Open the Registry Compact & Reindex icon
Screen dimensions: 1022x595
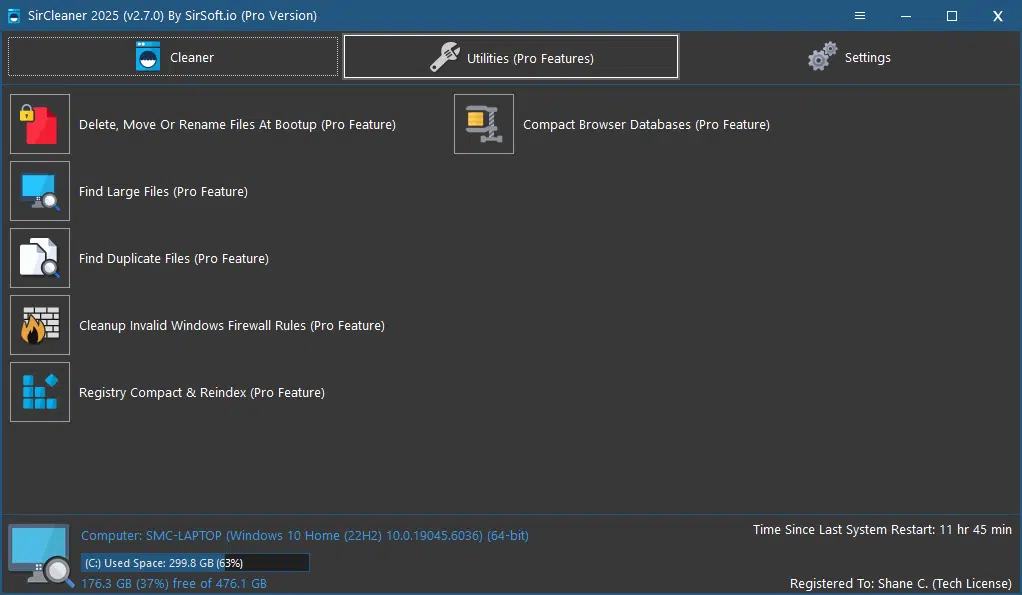pyautogui.click(x=40, y=392)
